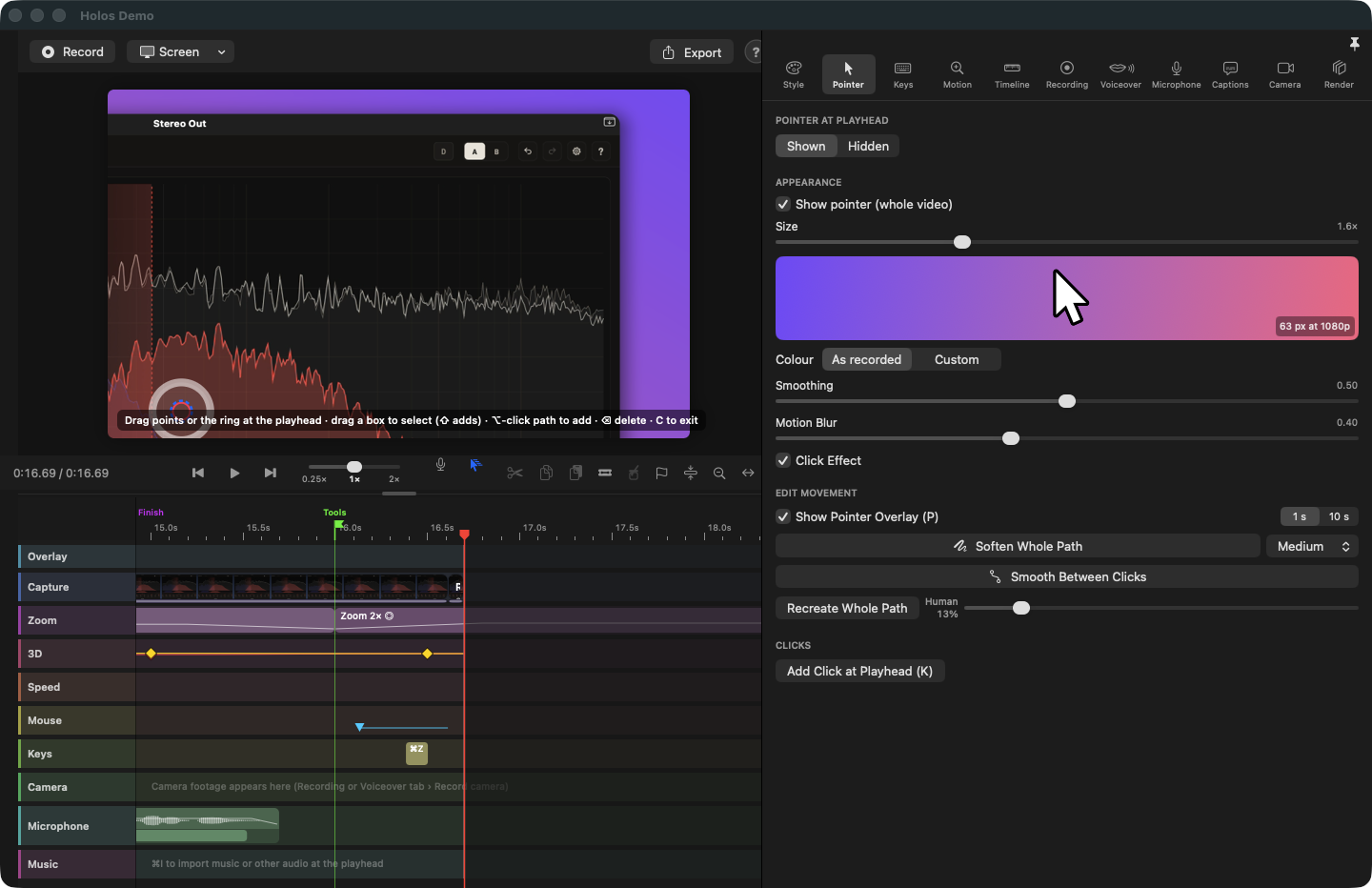Click the Export button

point(692,52)
